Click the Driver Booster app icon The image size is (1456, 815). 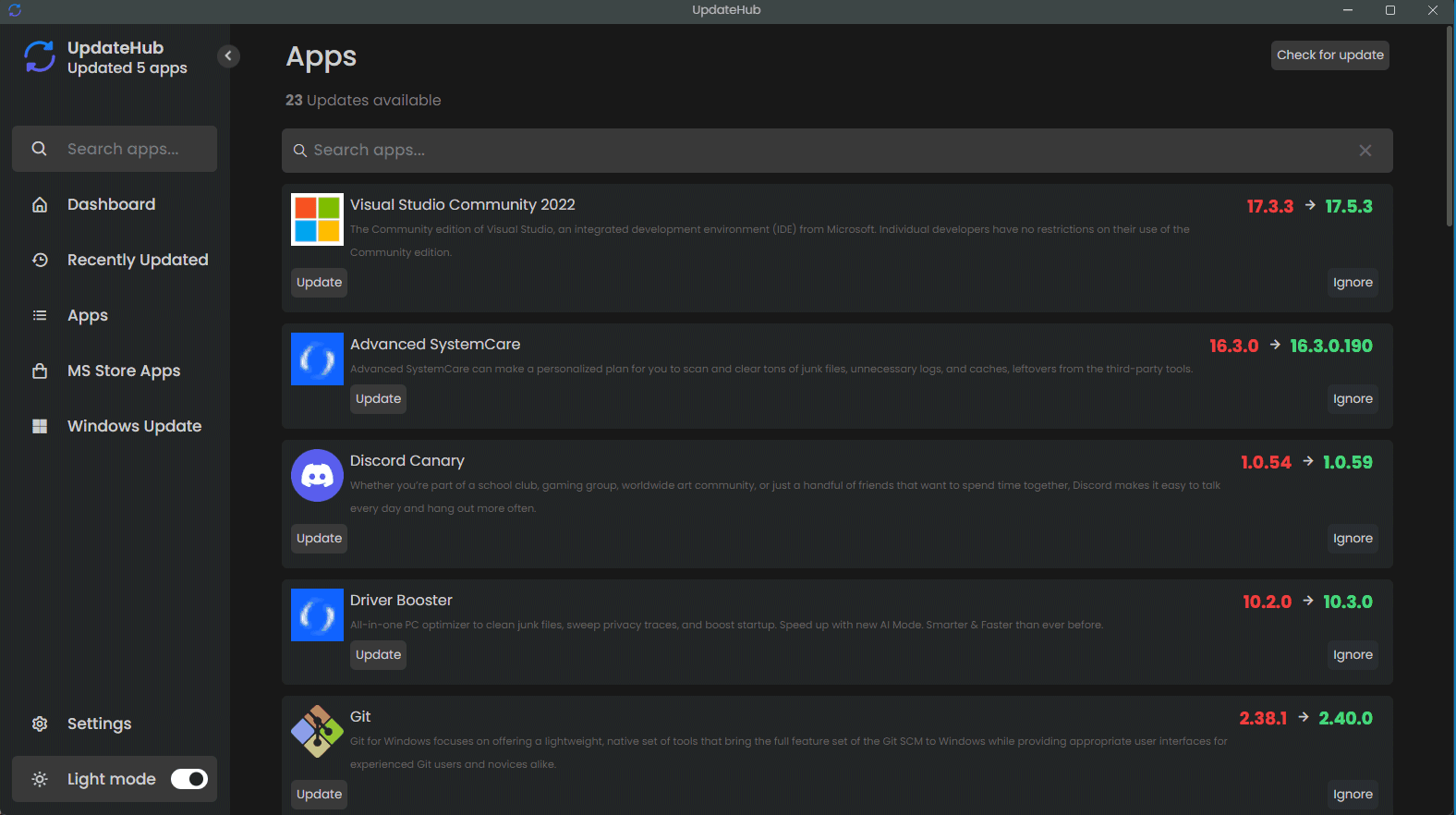coord(317,614)
